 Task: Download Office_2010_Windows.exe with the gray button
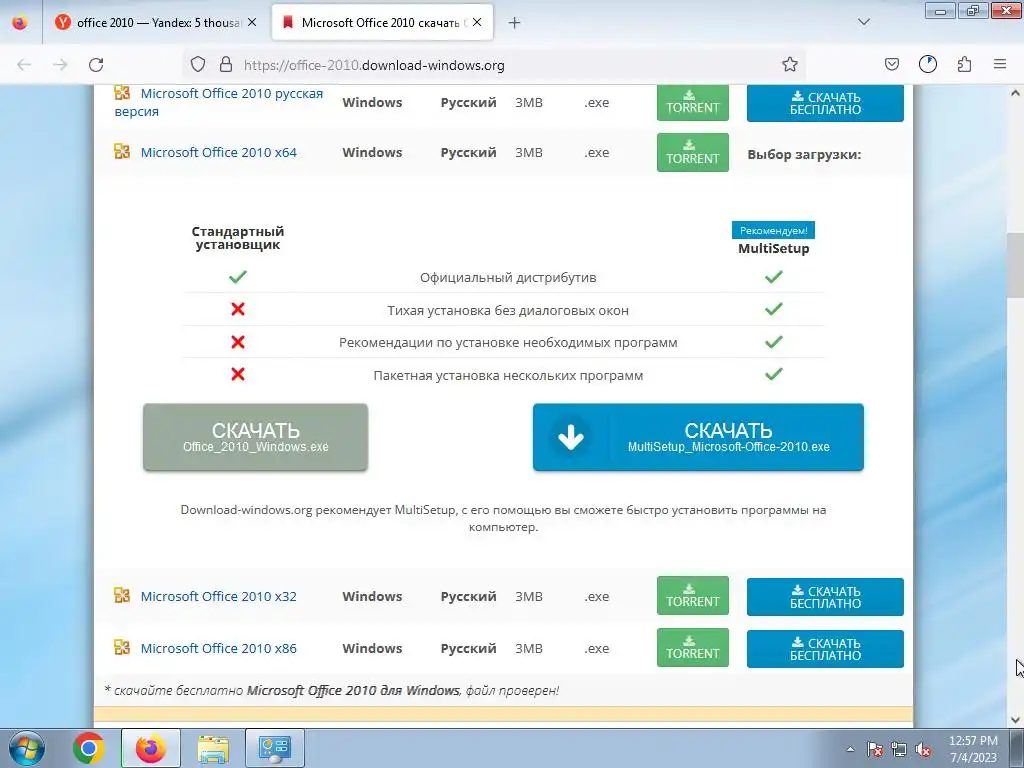tap(255, 437)
